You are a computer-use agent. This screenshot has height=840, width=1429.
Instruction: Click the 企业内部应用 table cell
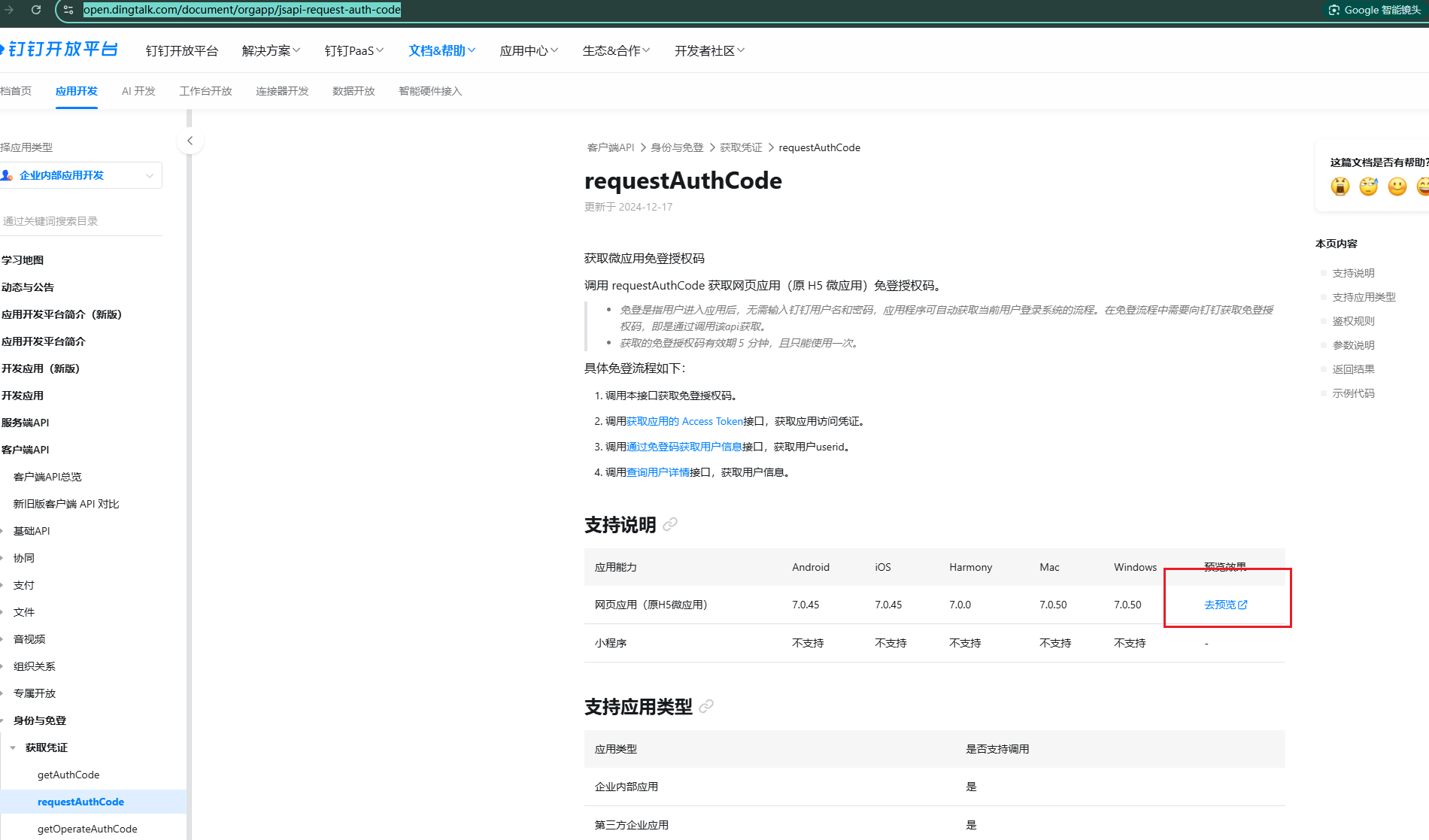point(627,787)
